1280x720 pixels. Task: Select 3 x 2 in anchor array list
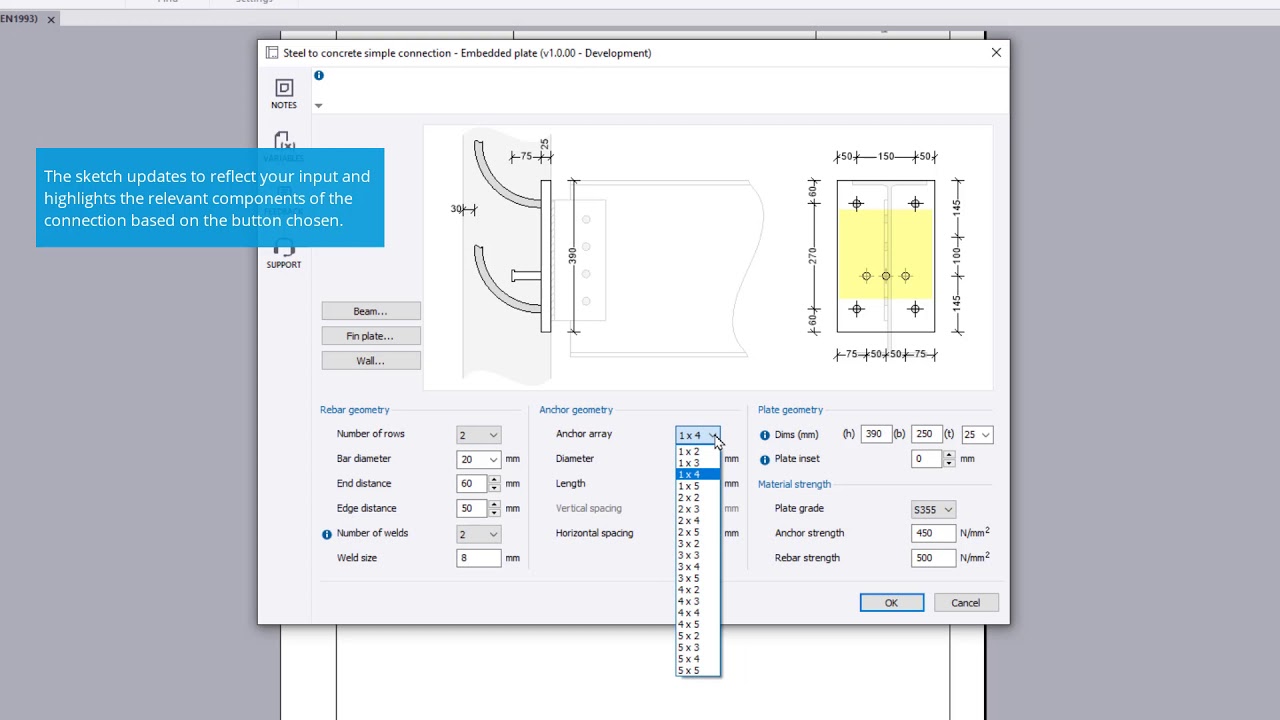[697, 544]
